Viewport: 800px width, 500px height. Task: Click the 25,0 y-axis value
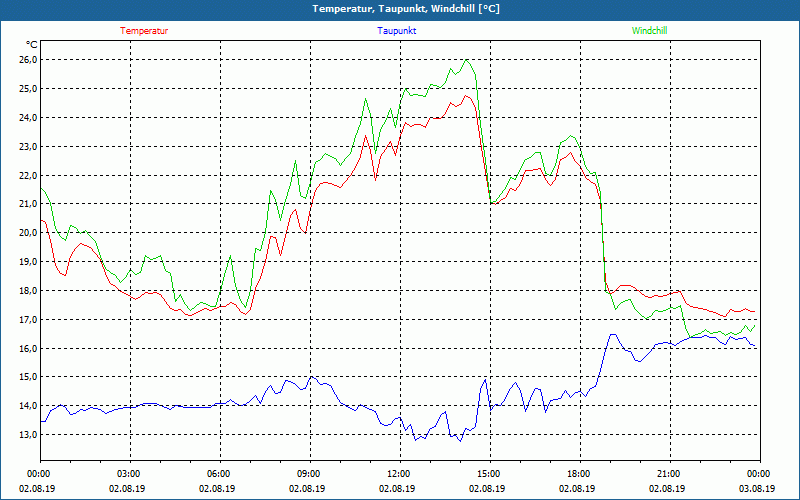pos(28,89)
